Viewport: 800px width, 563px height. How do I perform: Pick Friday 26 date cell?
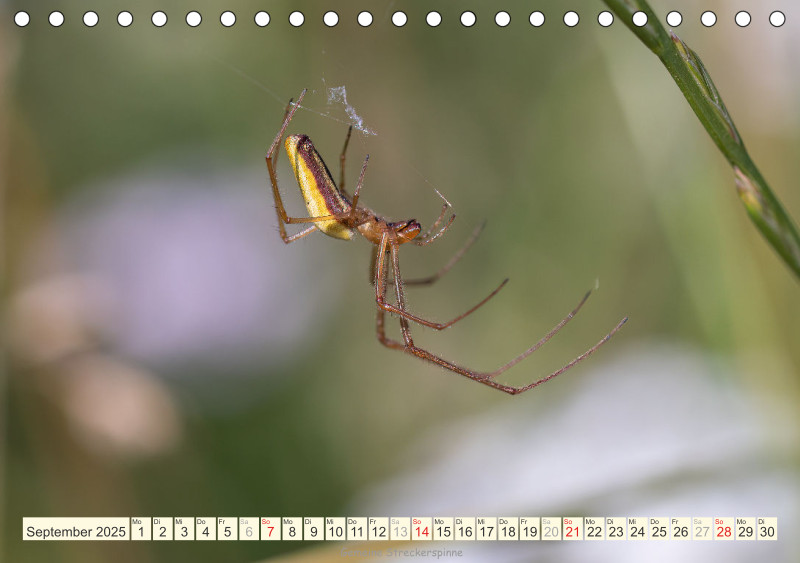coord(681,529)
